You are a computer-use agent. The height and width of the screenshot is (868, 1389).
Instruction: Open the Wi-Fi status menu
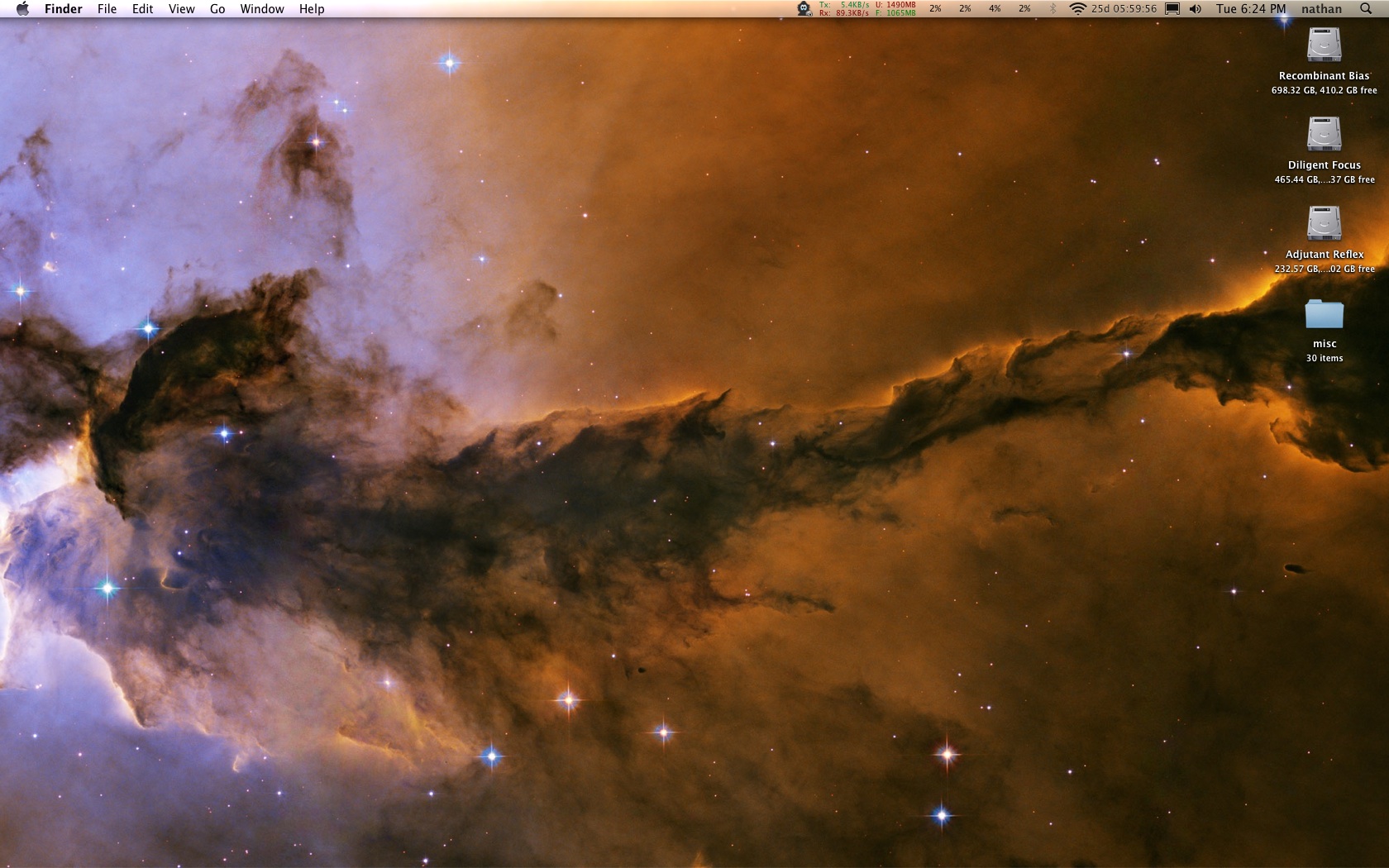[x=1077, y=9]
